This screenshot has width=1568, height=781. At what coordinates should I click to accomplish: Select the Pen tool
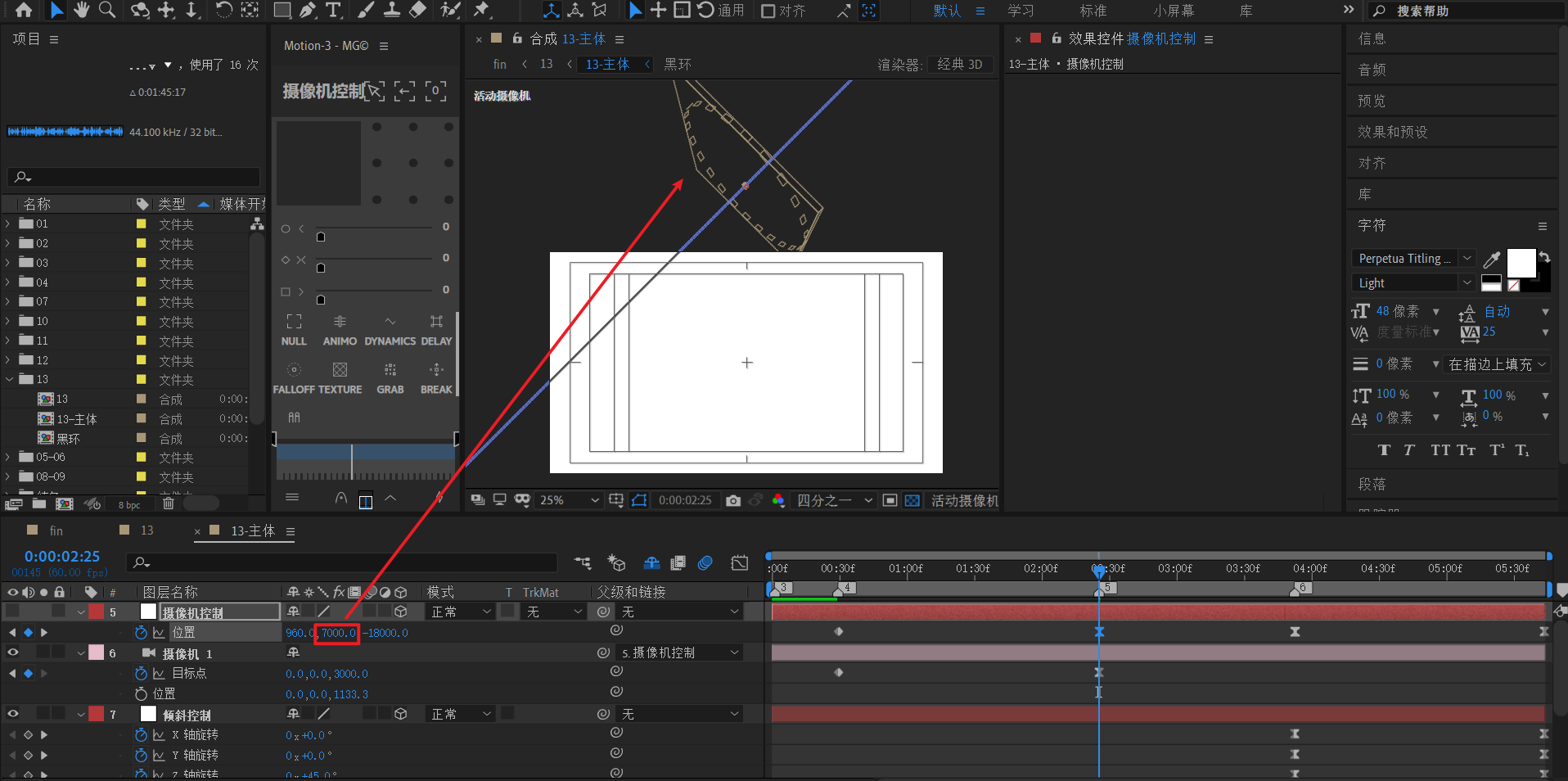coord(308,10)
